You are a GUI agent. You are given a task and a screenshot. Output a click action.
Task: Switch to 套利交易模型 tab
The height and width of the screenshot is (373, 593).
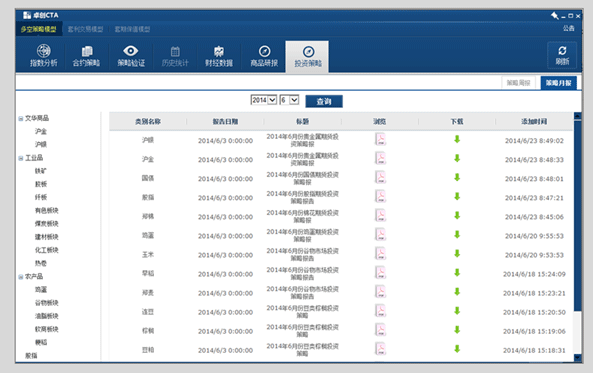(x=85, y=29)
